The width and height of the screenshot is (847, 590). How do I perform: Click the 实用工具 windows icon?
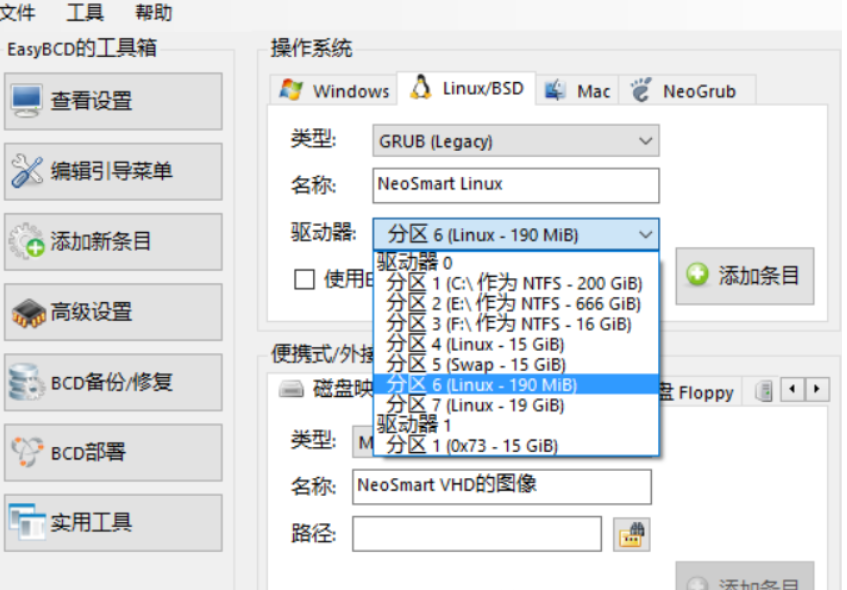tap(27, 522)
